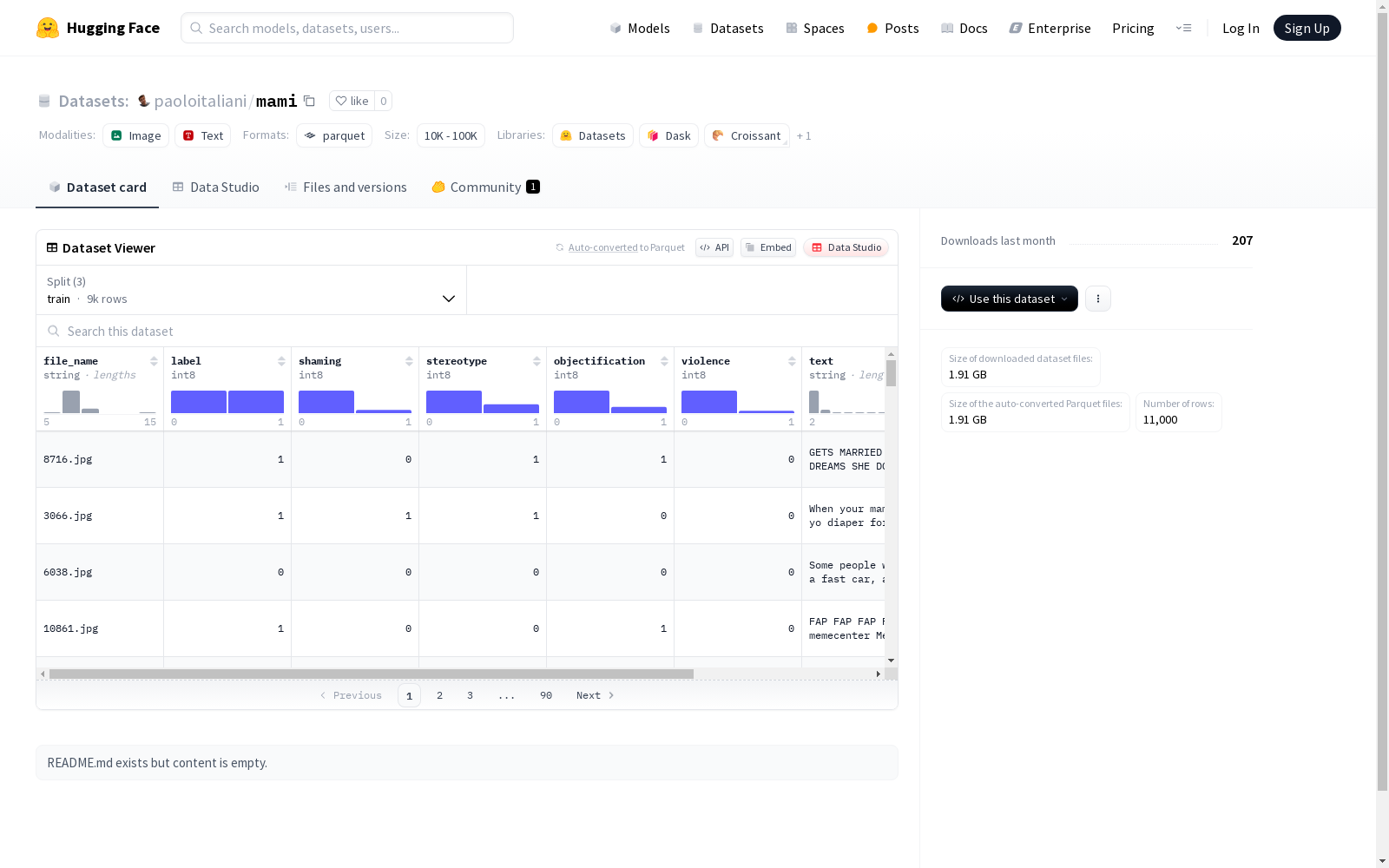Viewport: 1389px width, 868px height.
Task: Toggle the Text modality tag
Action: [x=202, y=135]
